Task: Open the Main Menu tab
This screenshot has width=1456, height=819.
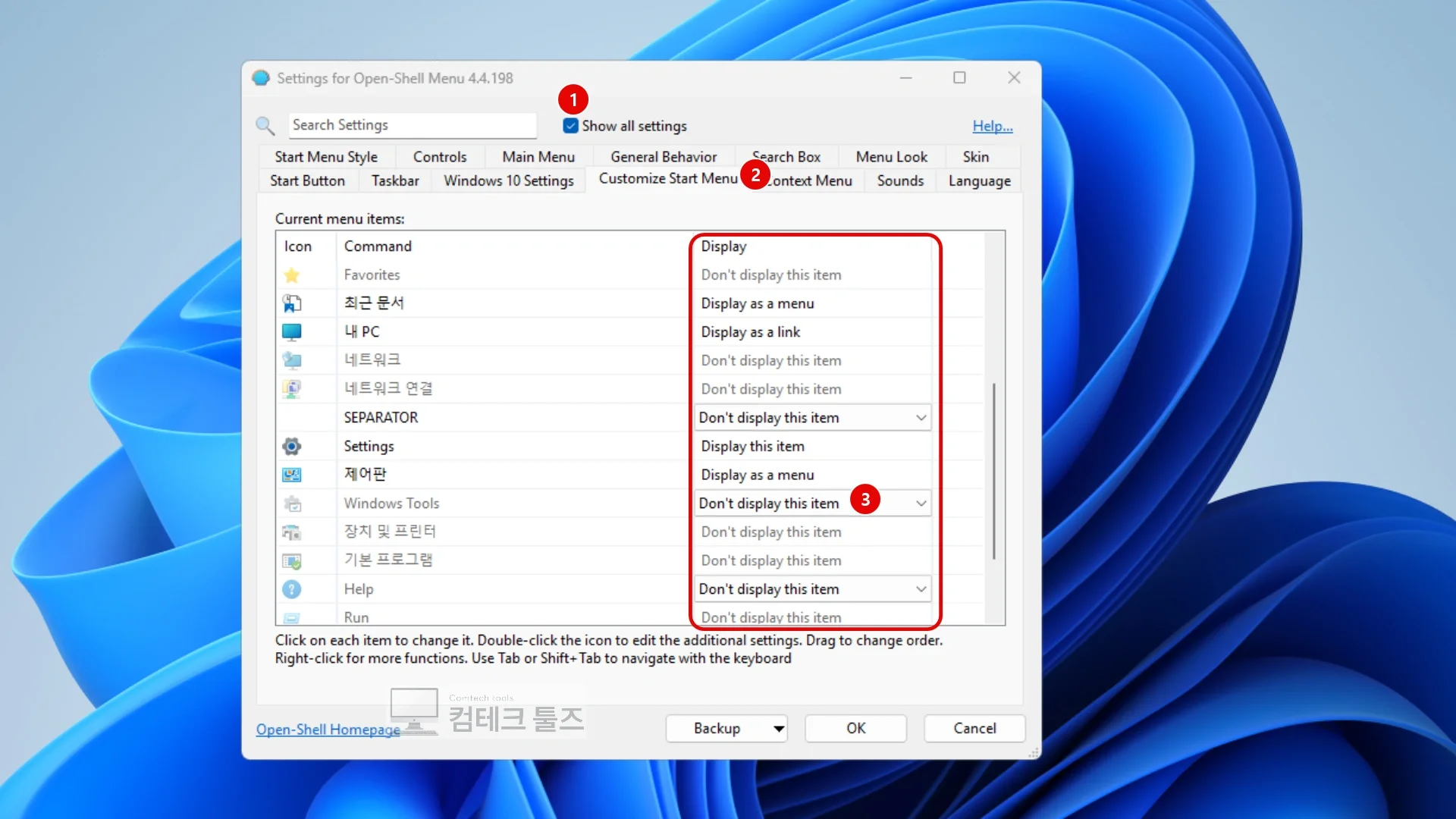Action: pyautogui.click(x=538, y=157)
